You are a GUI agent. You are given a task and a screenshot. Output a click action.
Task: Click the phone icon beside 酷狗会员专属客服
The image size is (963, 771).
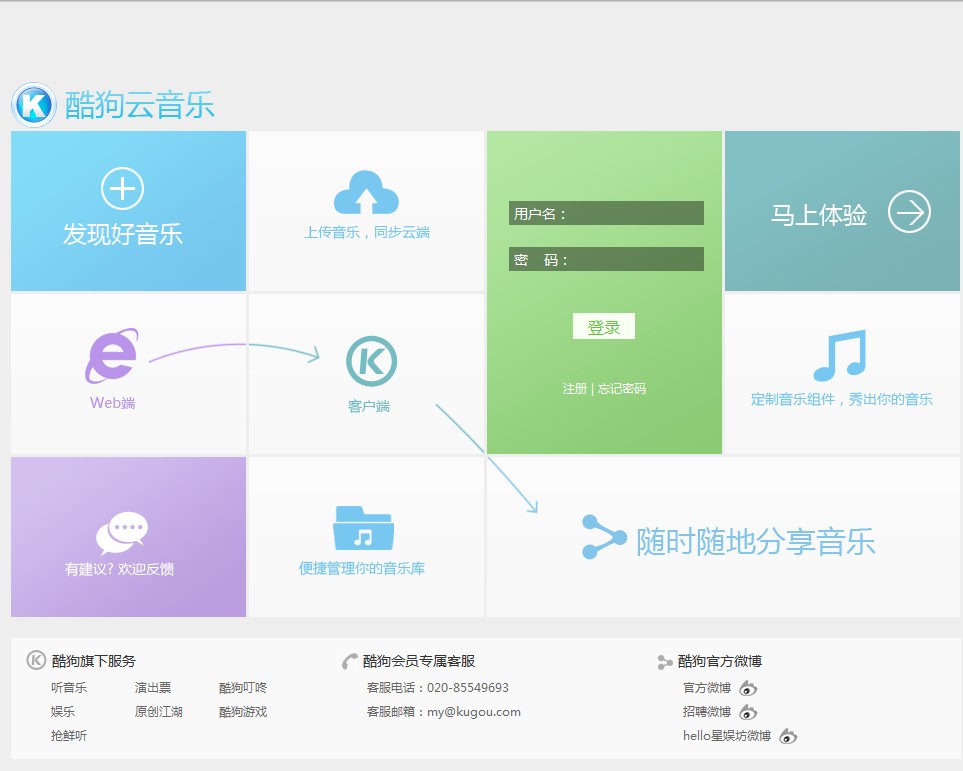pos(349,661)
